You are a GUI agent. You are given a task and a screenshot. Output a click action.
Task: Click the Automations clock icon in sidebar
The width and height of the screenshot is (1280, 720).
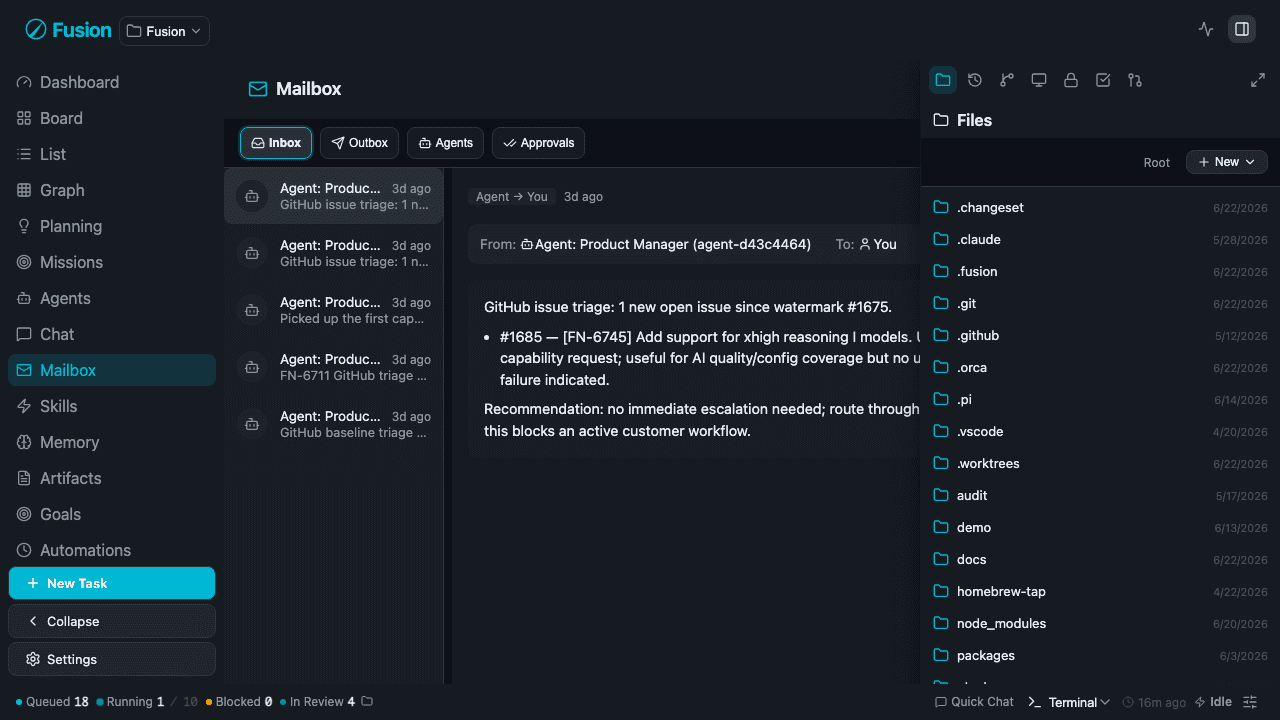(x=24, y=550)
